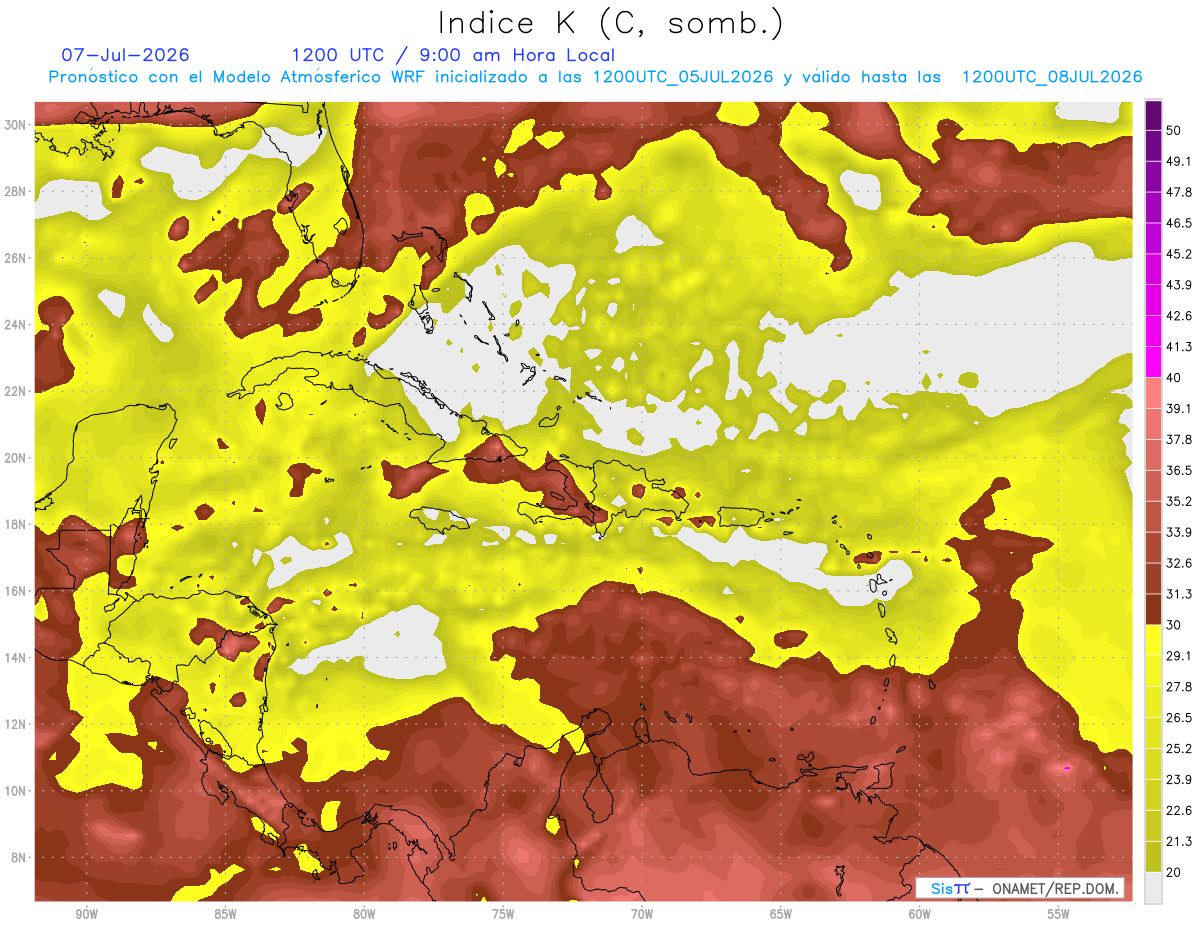Click the "22.6" colorbar value

pyautogui.click(x=1179, y=810)
